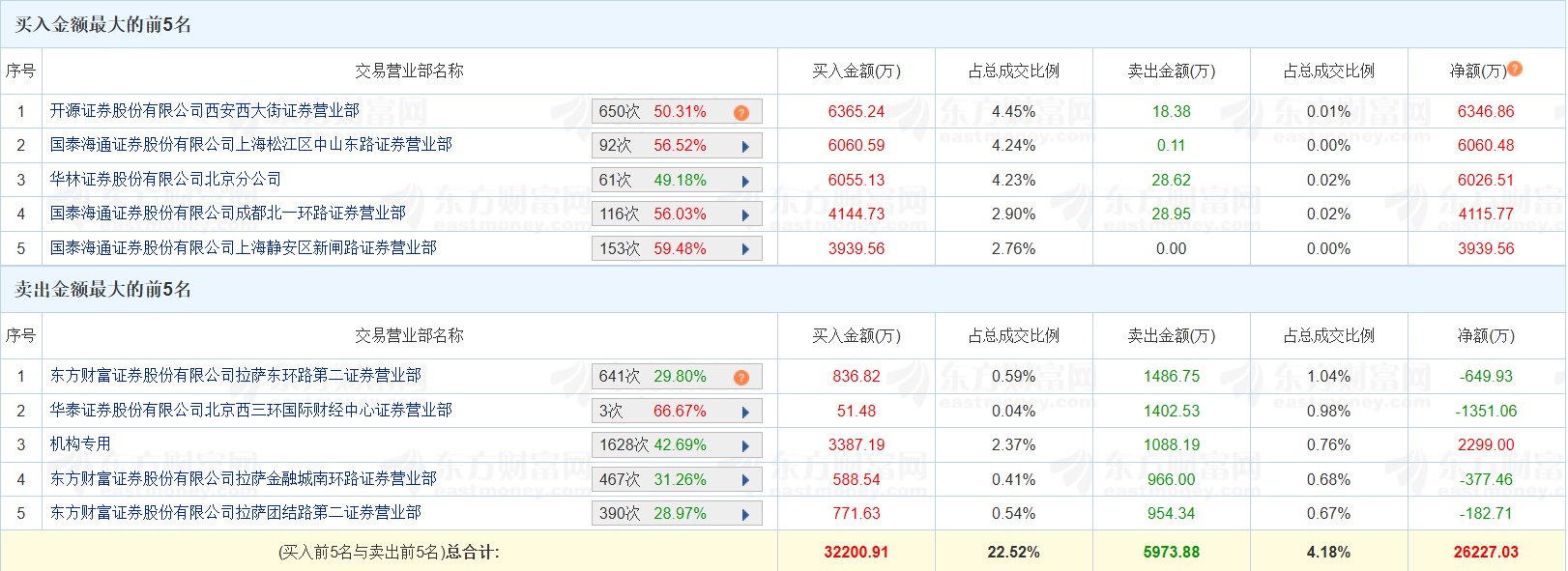Click orange question icon in 开源证券 row
Screen dimensions: 1568x571
[741, 113]
